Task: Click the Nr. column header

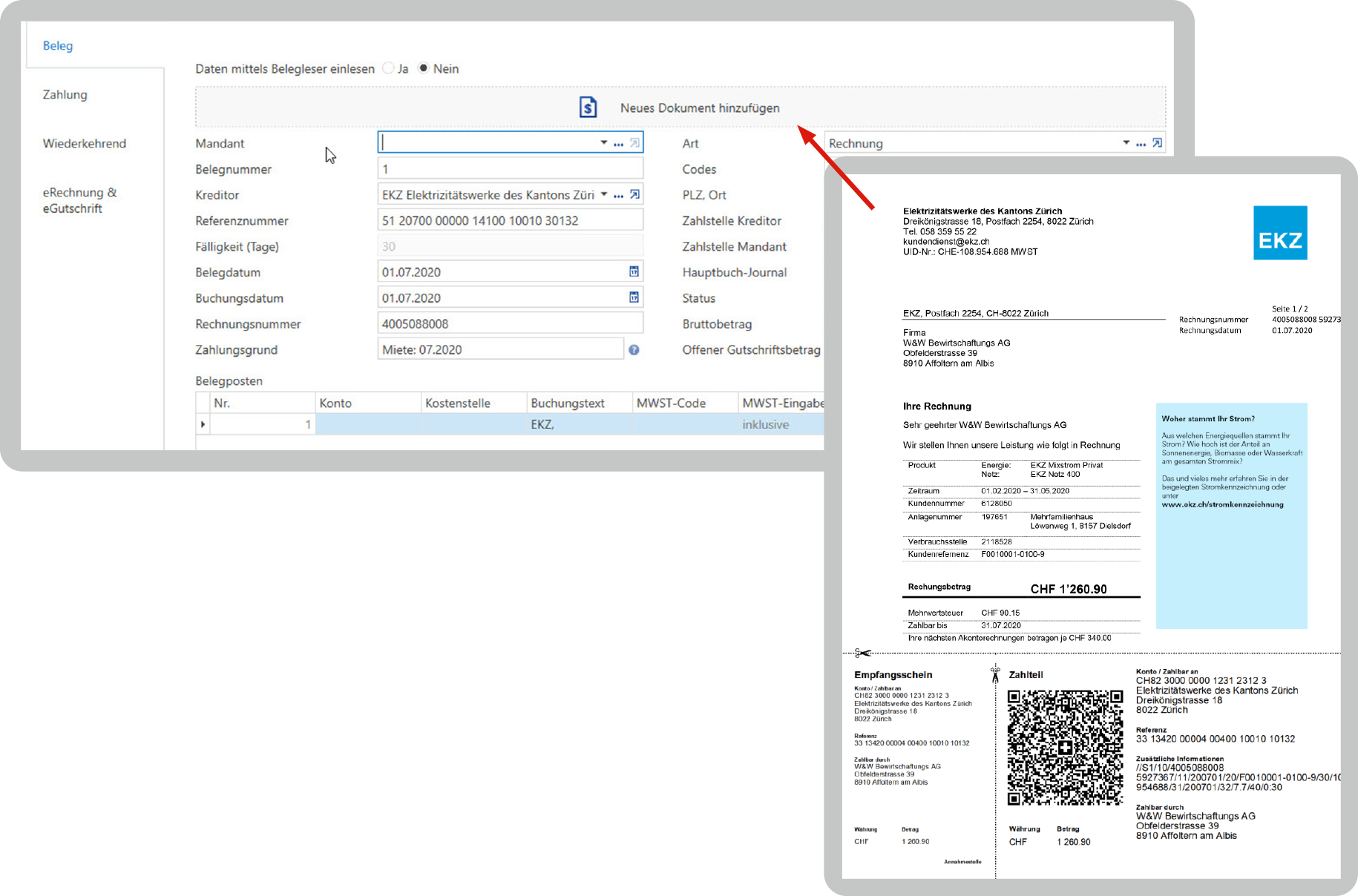Action: [x=262, y=403]
